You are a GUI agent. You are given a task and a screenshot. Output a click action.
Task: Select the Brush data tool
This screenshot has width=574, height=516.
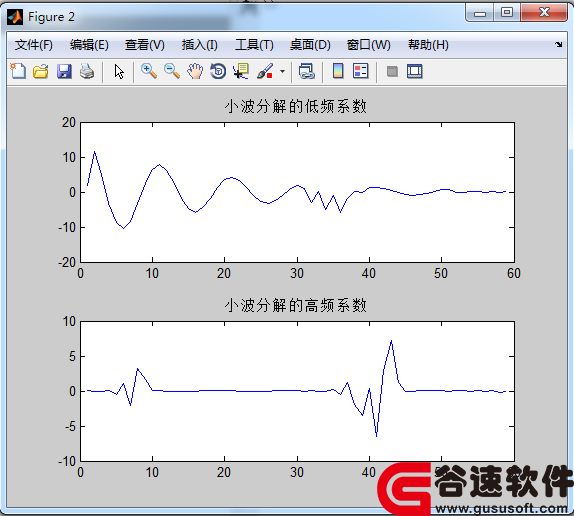click(x=265, y=71)
